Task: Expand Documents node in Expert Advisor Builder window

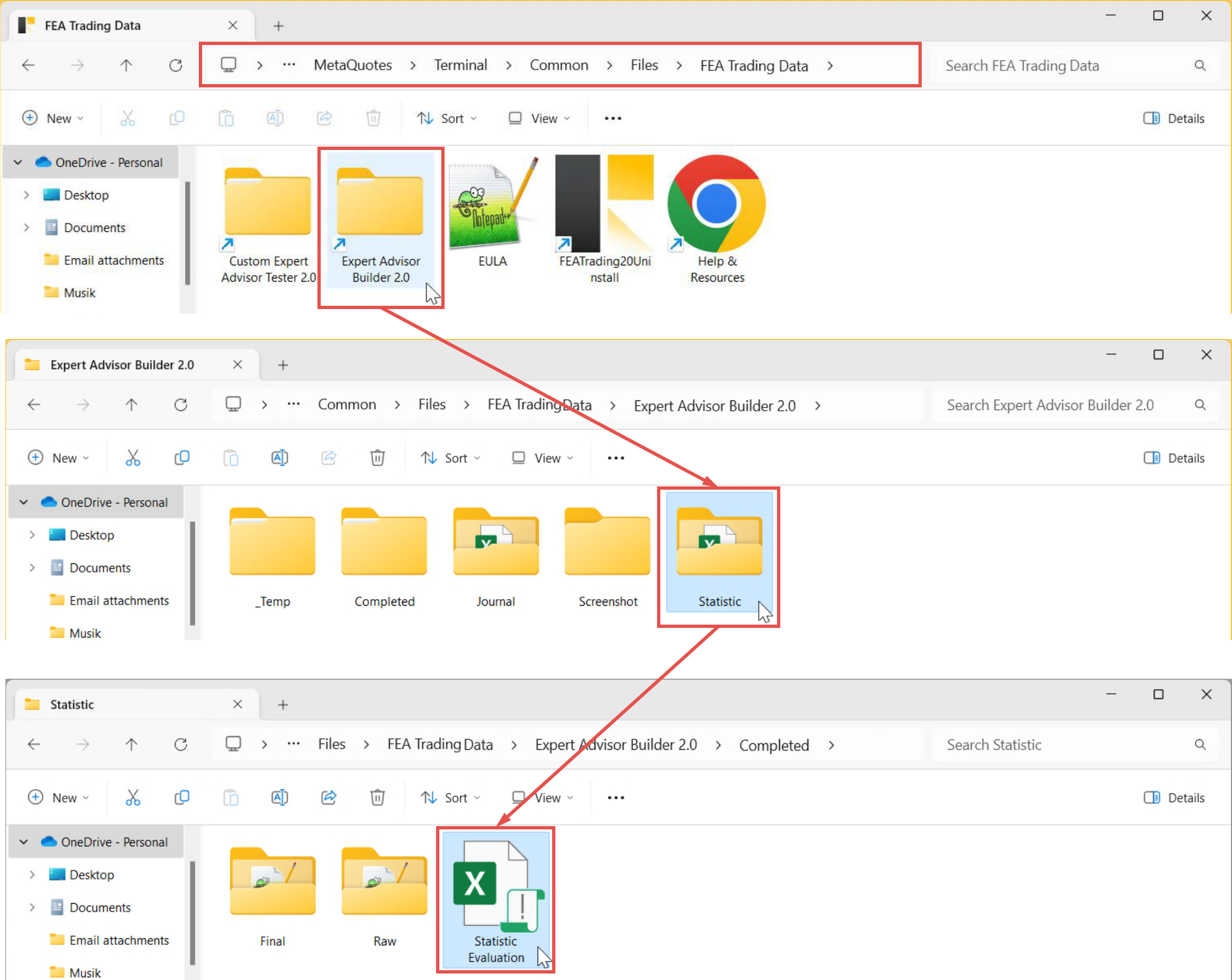Action: (x=32, y=567)
